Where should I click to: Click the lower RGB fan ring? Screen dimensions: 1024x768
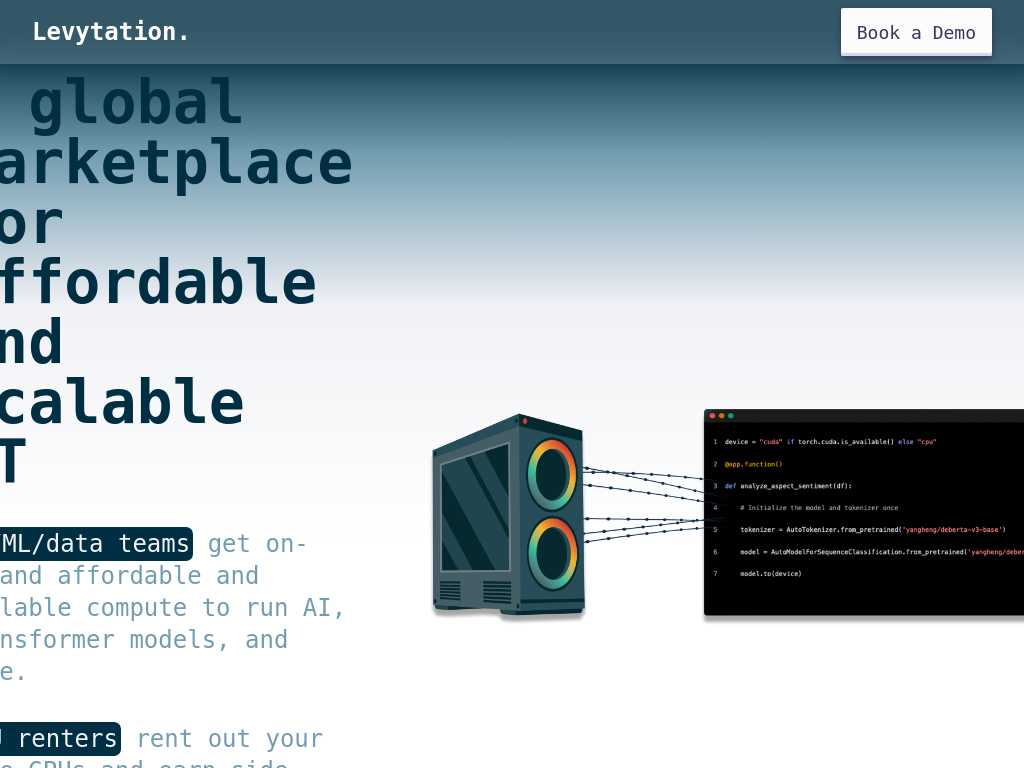pos(553,553)
